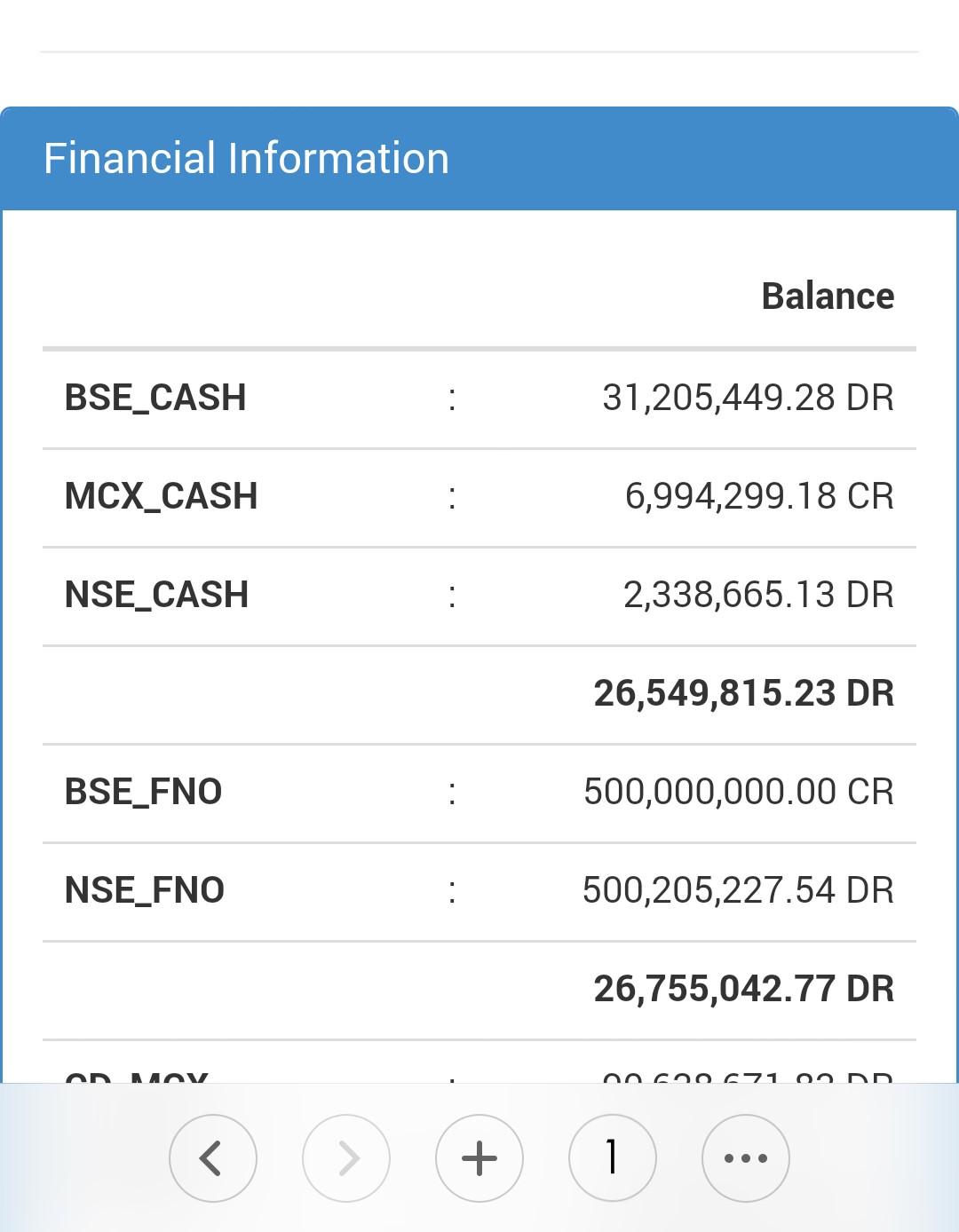Select the Financial Information panel header
Image resolution: width=959 pixels, height=1232 pixels.
coord(479,159)
